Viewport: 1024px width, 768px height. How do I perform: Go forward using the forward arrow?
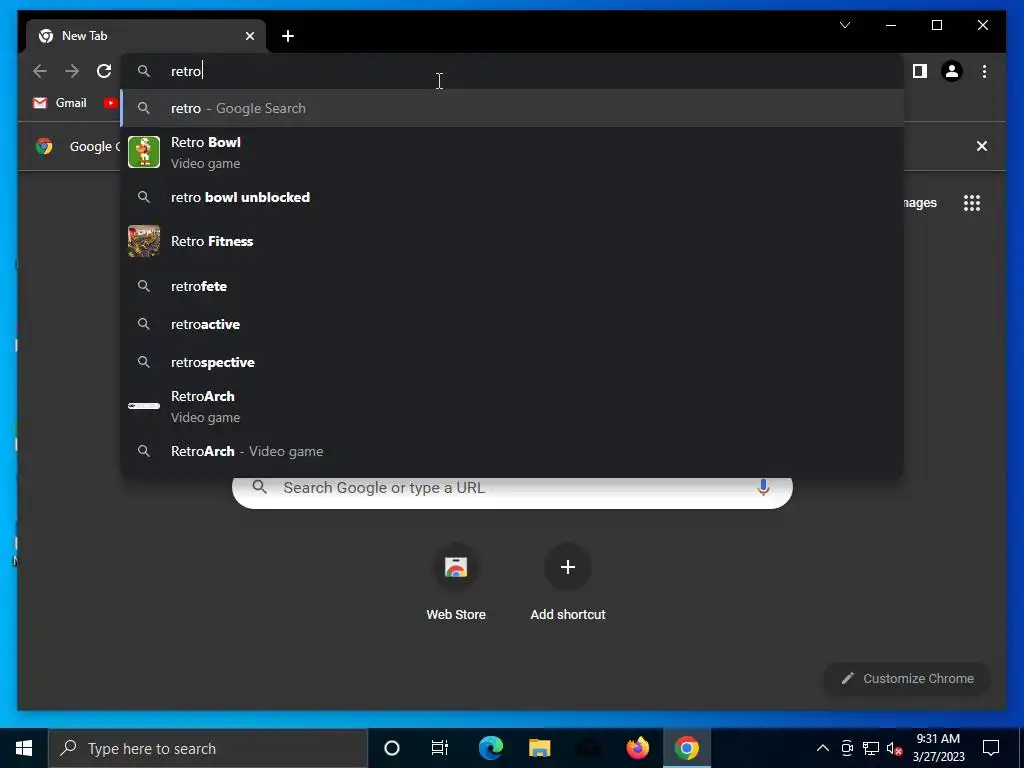coord(72,71)
